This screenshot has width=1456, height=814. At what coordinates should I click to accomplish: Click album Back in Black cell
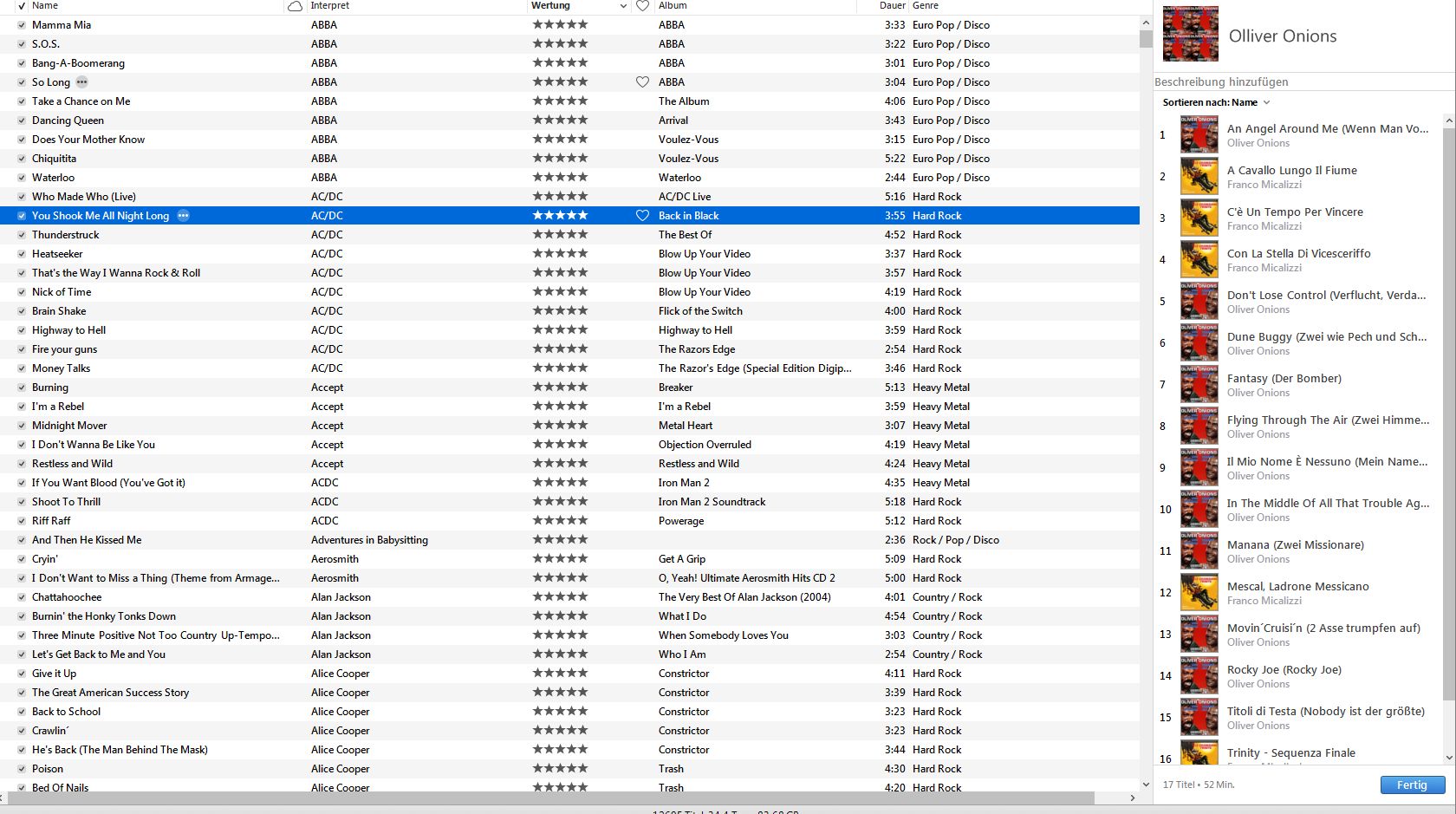pos(688,216)
